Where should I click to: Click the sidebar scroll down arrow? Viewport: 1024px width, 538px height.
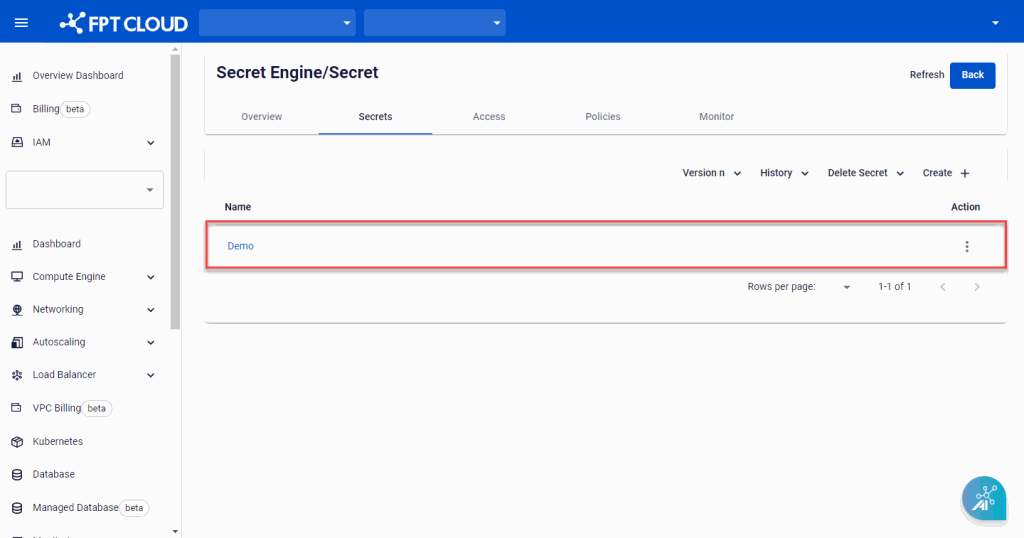click(174, 531)
